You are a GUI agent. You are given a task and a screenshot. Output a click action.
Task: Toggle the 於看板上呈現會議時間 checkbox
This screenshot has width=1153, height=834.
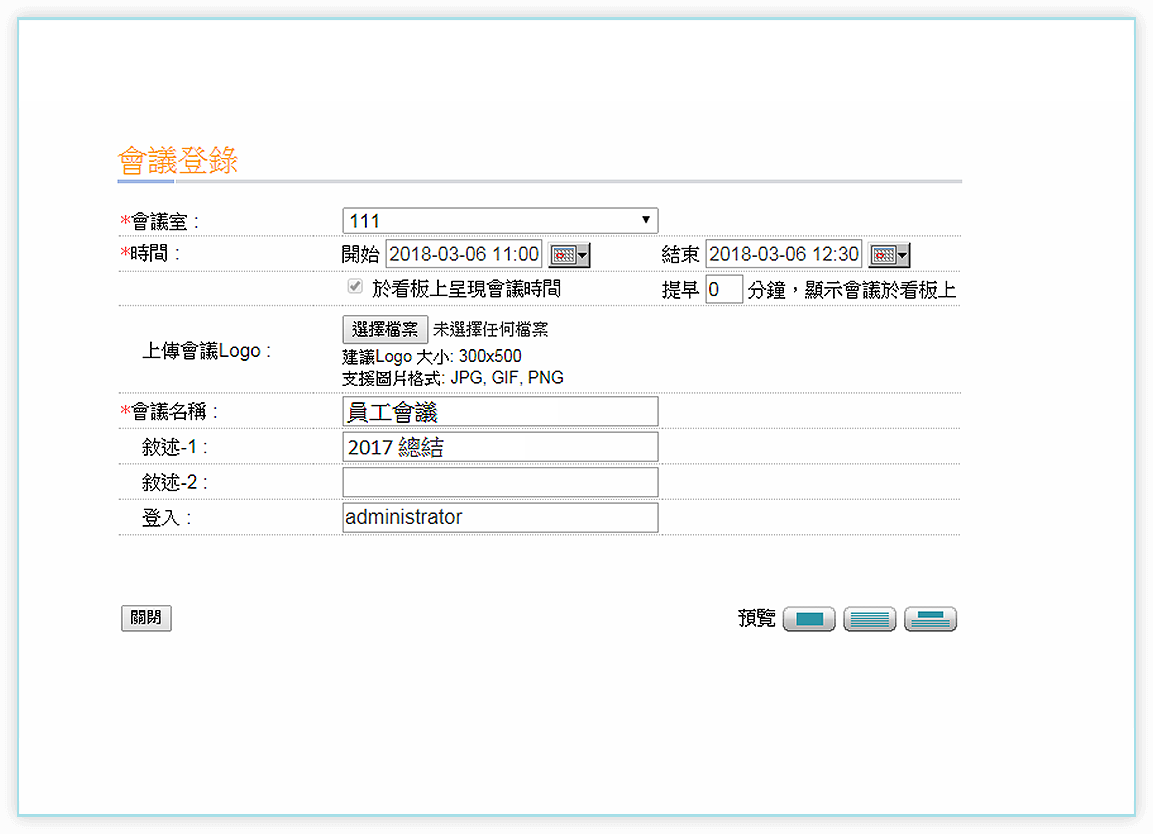pos(354,287)
